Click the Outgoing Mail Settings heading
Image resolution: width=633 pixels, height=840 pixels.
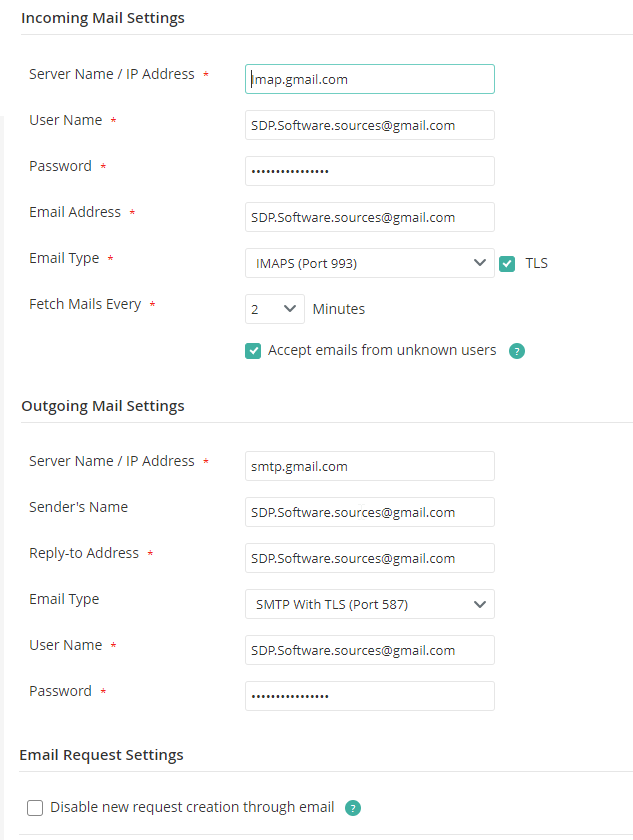pos(103,406)
